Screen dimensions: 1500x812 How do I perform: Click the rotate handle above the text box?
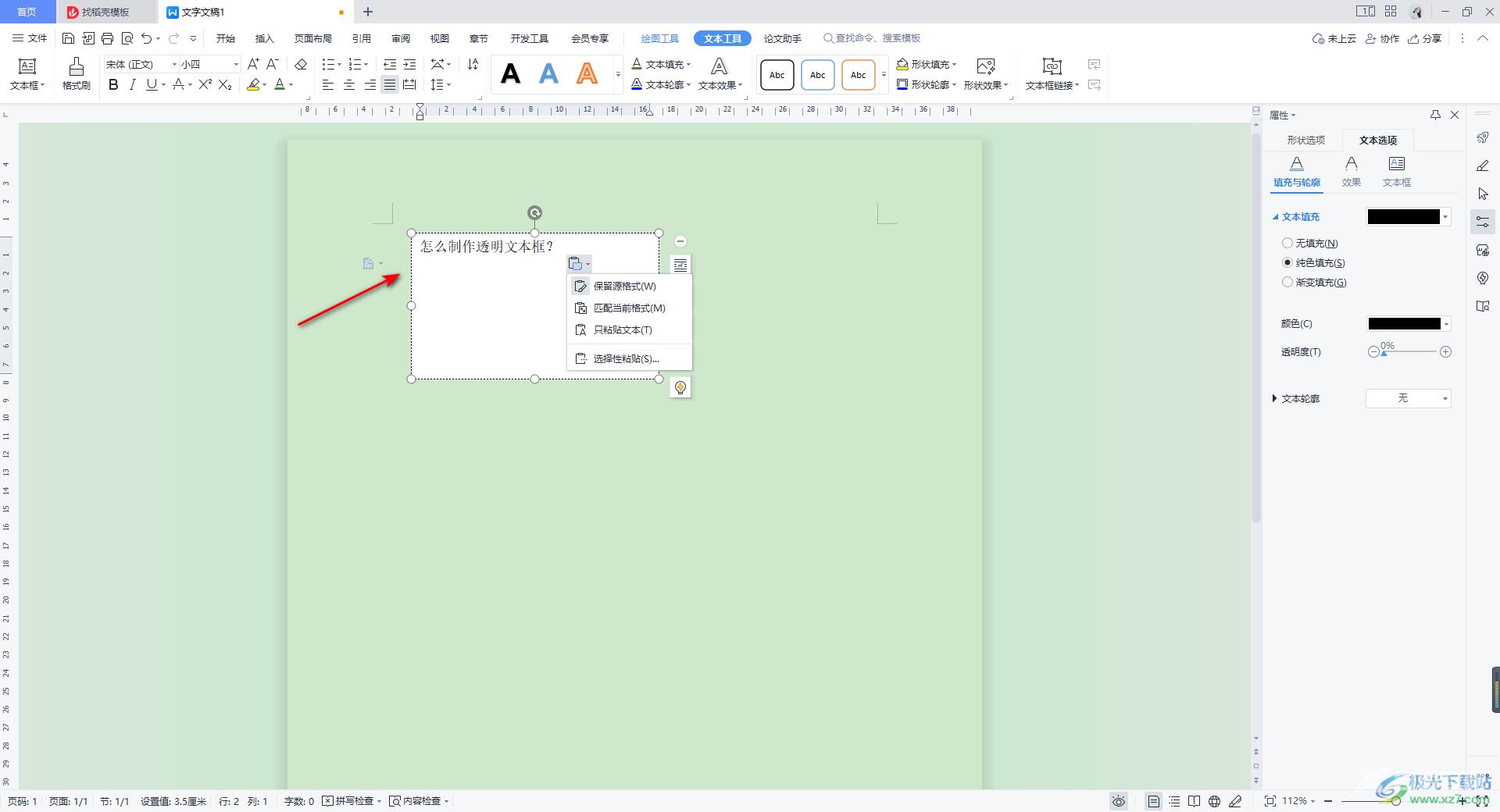click(534, 212)
